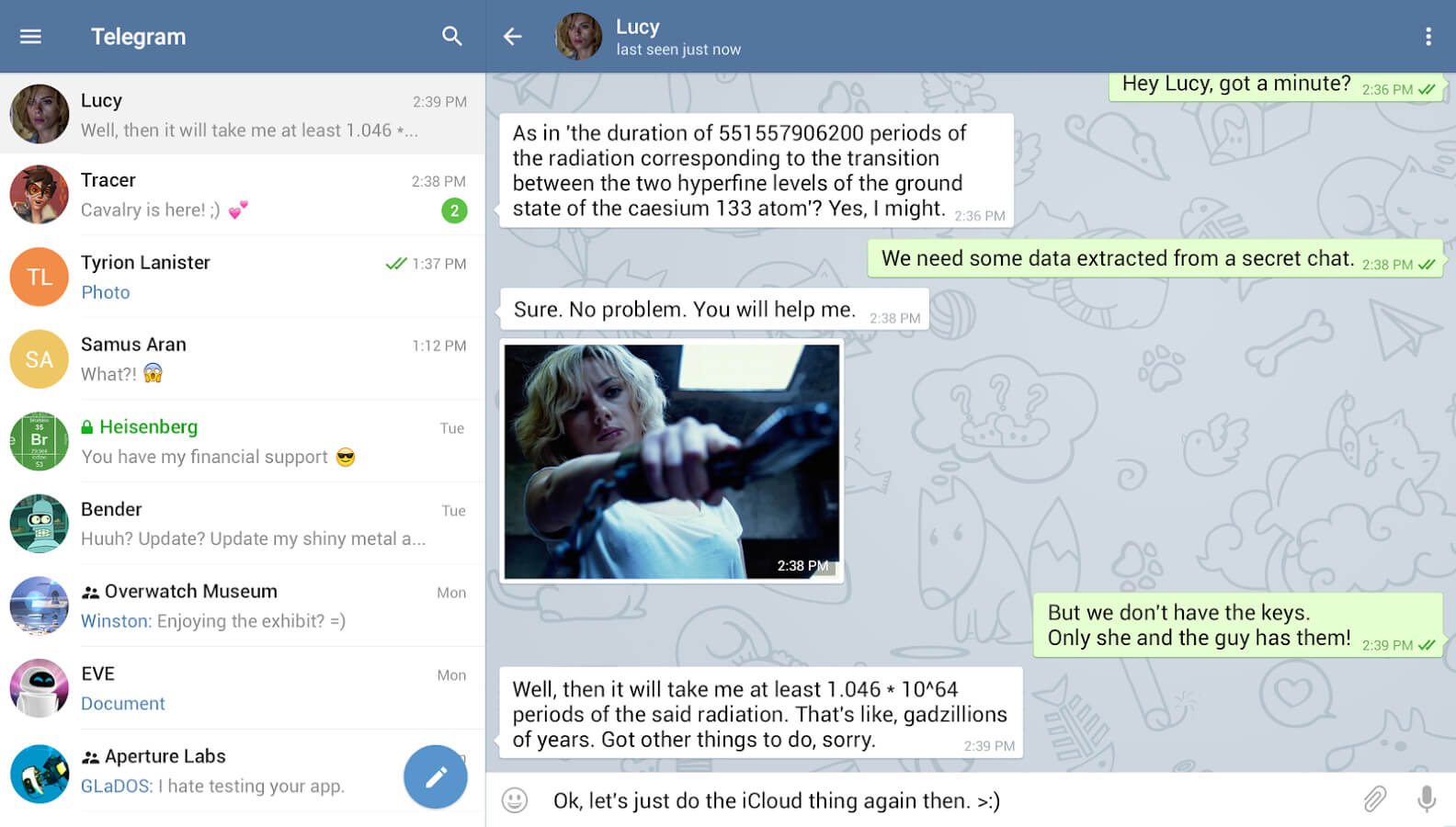Click the paperclip attachment icon
This screenshot has height=827, width=1456.
pyautogui.click(x=1375, y=799)
